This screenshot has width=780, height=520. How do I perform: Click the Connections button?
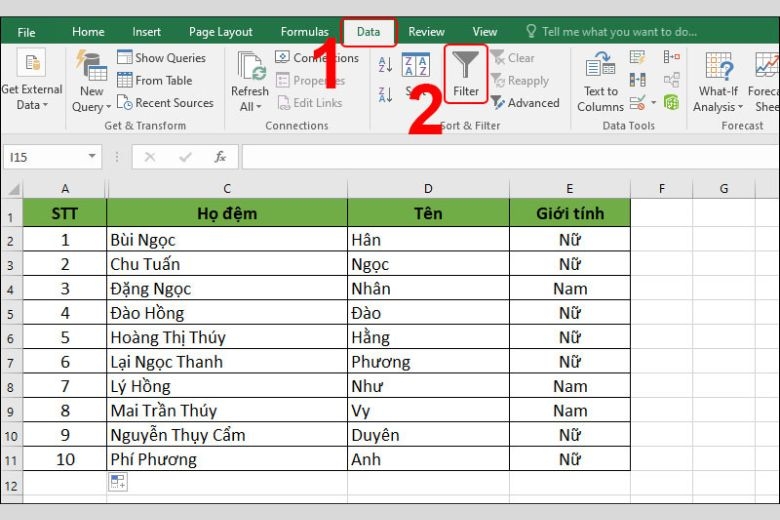(x=317, y=58)
